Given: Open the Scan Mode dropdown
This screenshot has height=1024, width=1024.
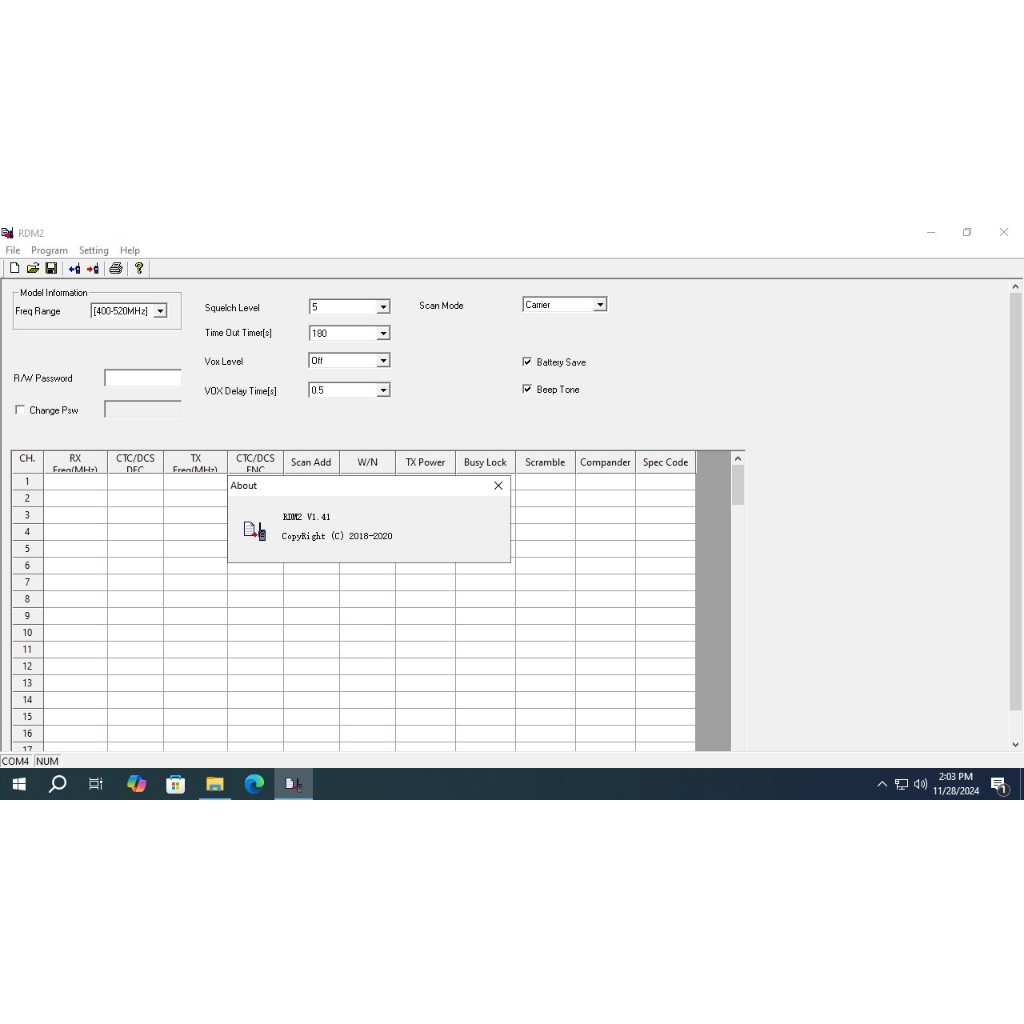Looking at the screenshot, I should coord(600,305).
